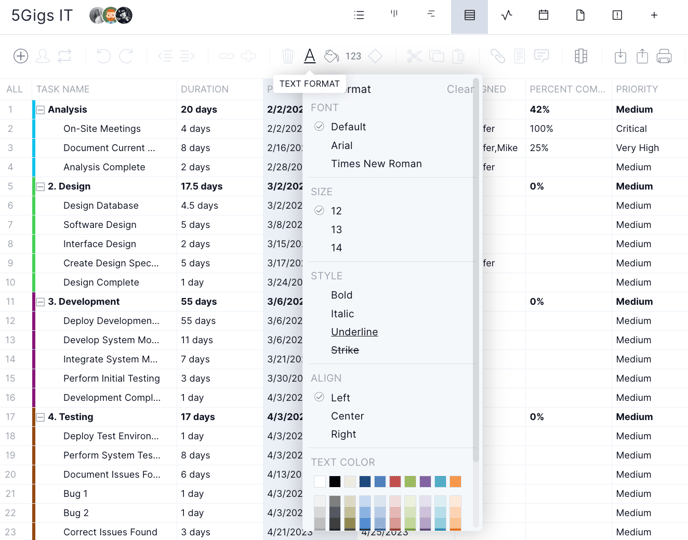This screenshot has width=688, height=540.
Task: Click the attachment paperclip icon
Action: coord(498,56)
